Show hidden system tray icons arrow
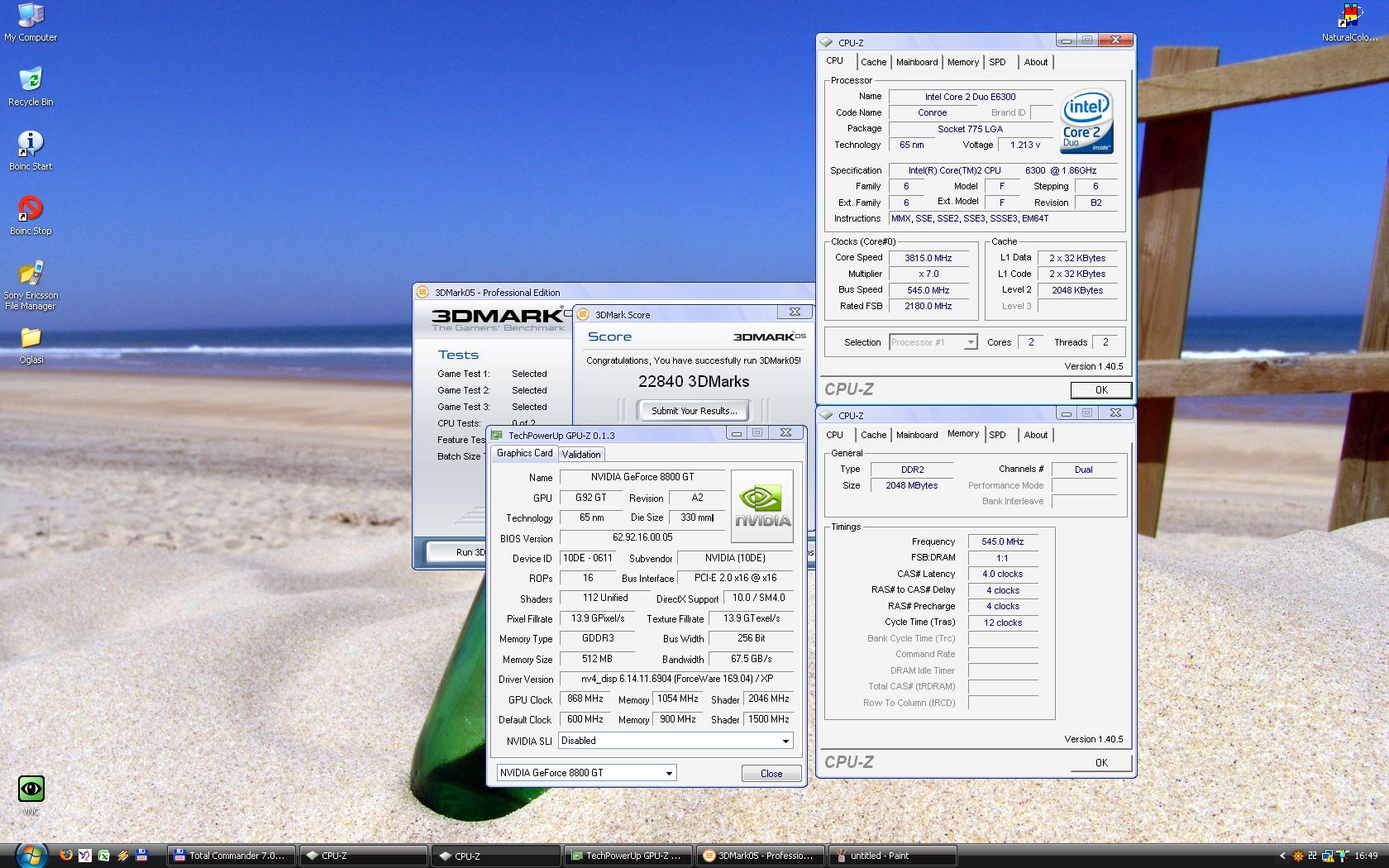1389x868 pixels. [x=1282, y=856]
